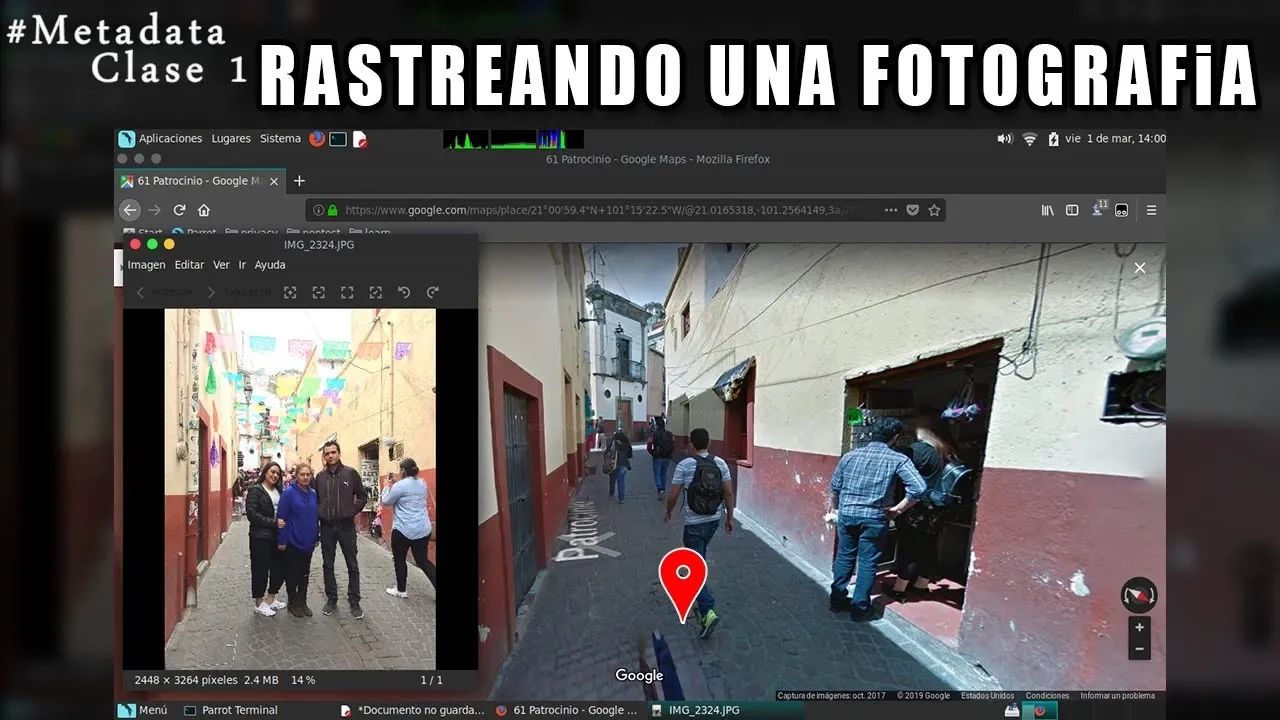Zoom out of the image in viewer
Viewport: 1280px width, 720px height.
tap(318, 292)
